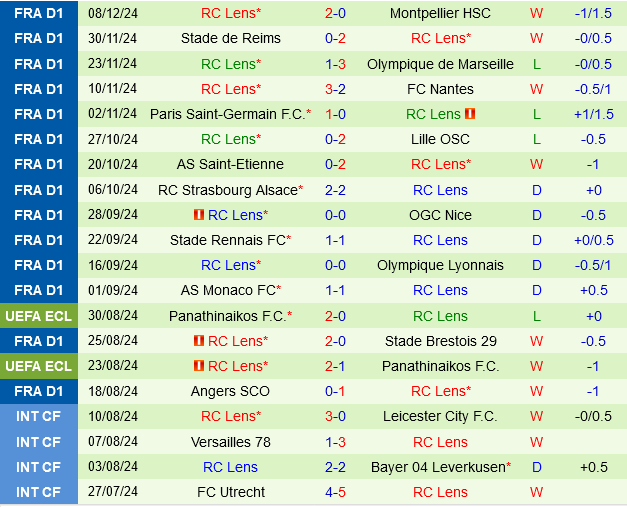Open Stade Brestois 29 team page
Viewport: 627px width, 507px height.
pos(441,341)
